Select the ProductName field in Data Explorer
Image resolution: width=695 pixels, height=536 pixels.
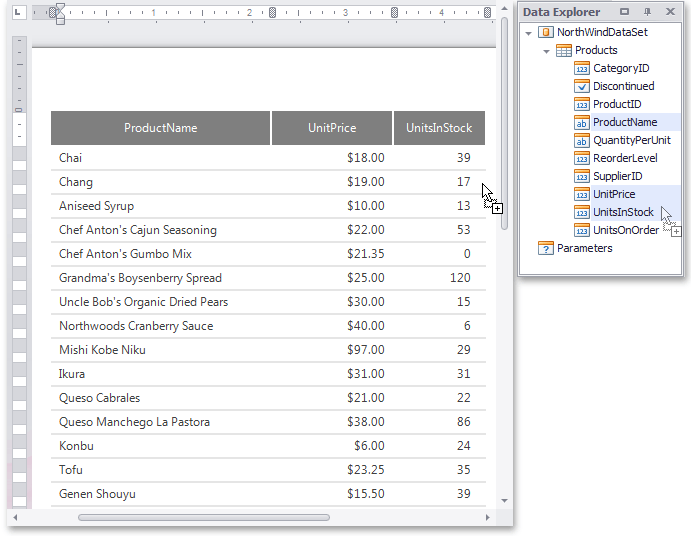point(625,122)
